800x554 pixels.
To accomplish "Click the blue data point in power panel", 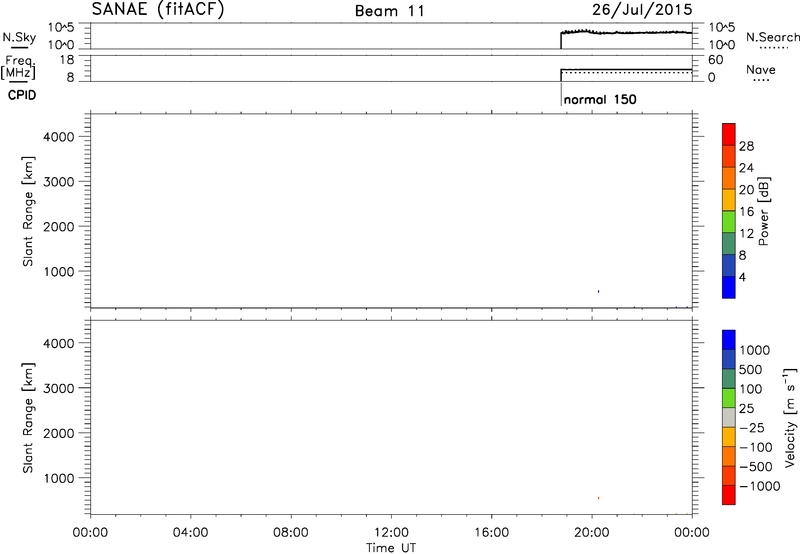I will click(x=598, y=291).
